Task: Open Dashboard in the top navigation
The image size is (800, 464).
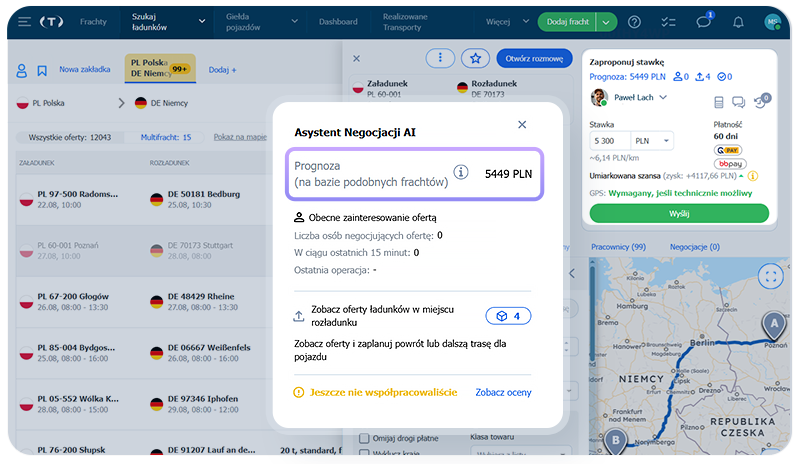Action: point(338,21)
